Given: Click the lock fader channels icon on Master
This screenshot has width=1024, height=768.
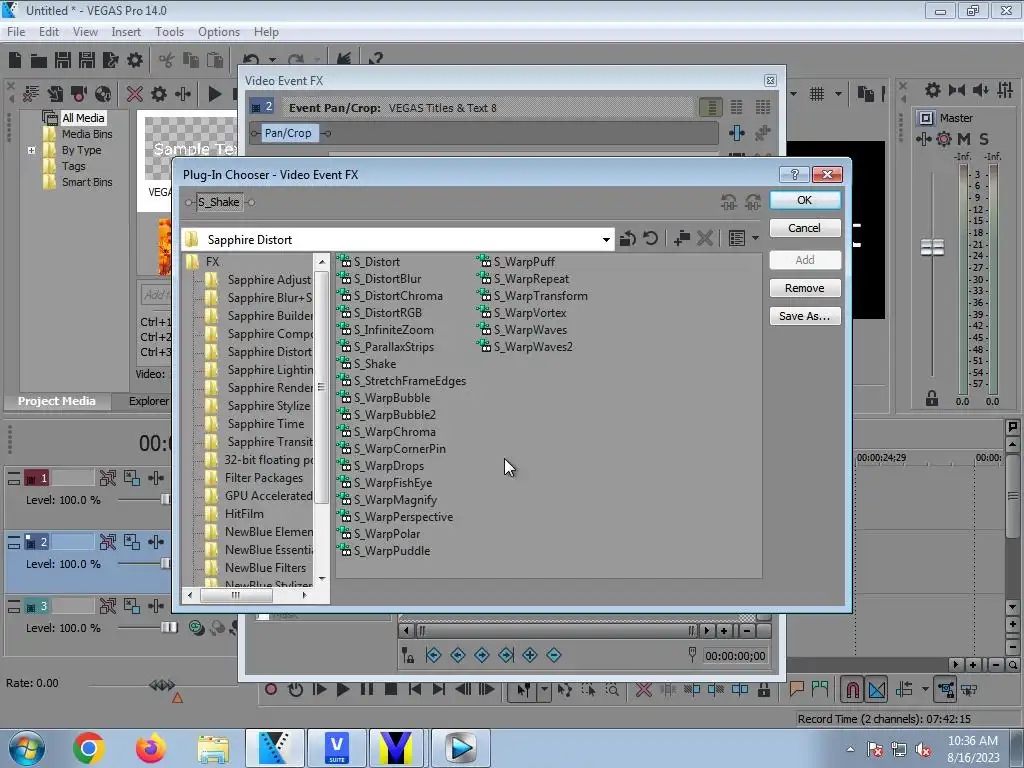Looking at the screenshot, I should (932, 398).
